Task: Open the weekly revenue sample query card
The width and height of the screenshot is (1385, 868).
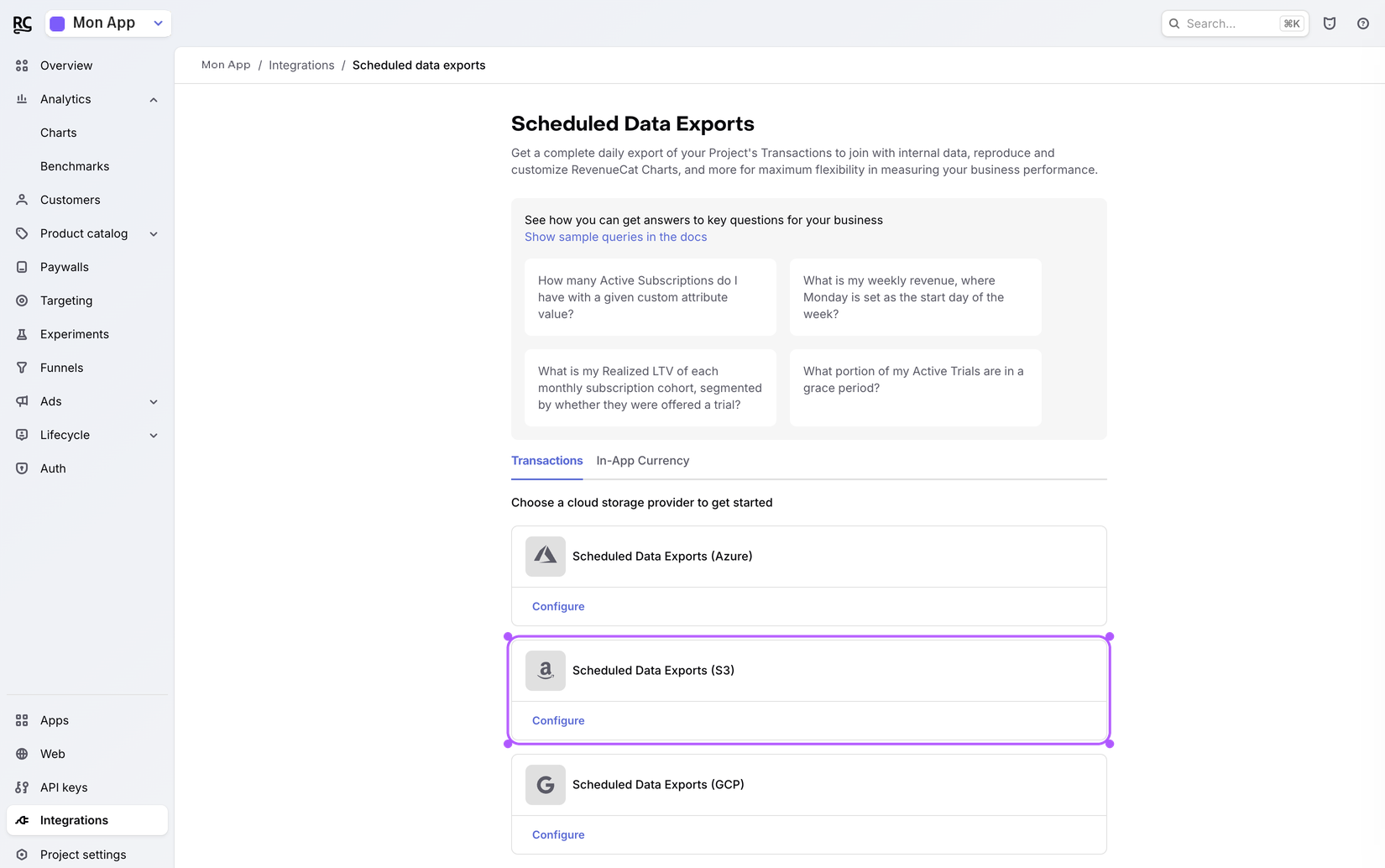Action: tap(916, 297)
